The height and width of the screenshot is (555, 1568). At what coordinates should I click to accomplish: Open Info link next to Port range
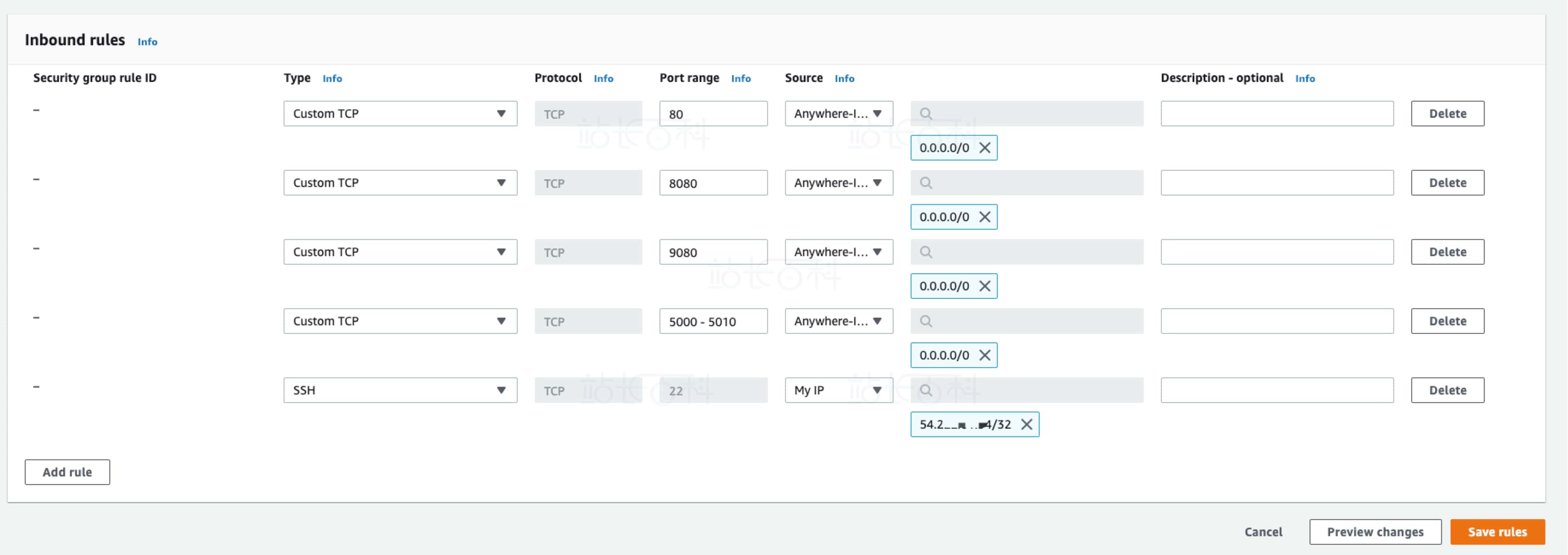(x=741, y=79)
